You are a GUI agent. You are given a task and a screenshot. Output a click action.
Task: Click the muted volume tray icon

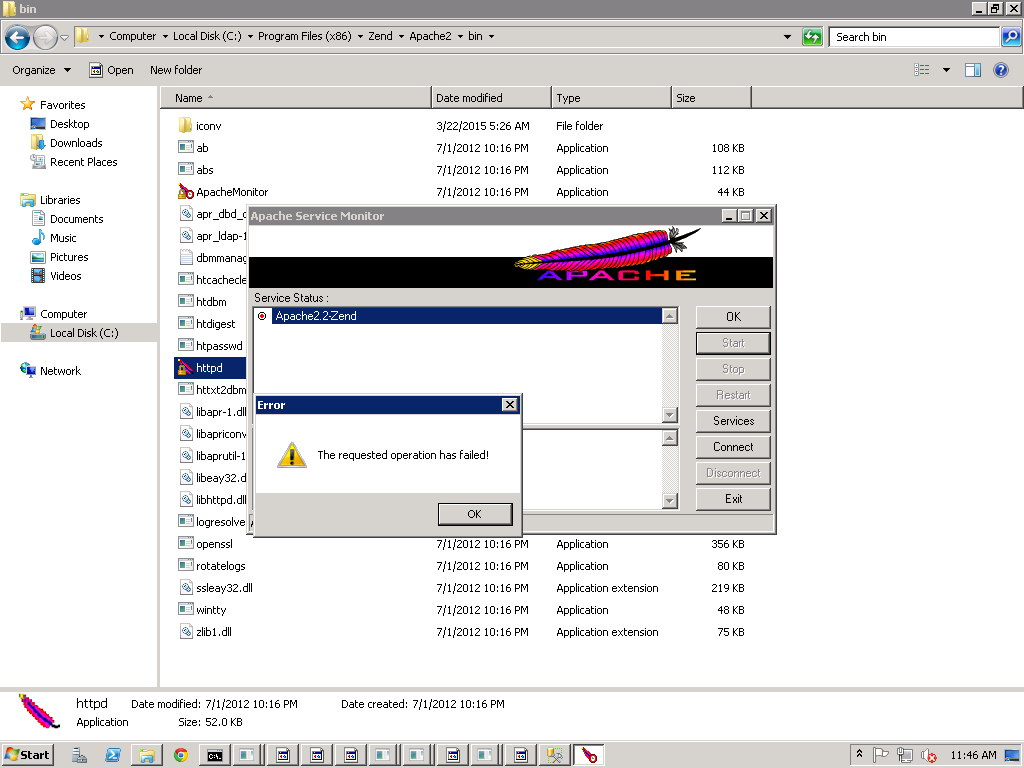(928, 755)
